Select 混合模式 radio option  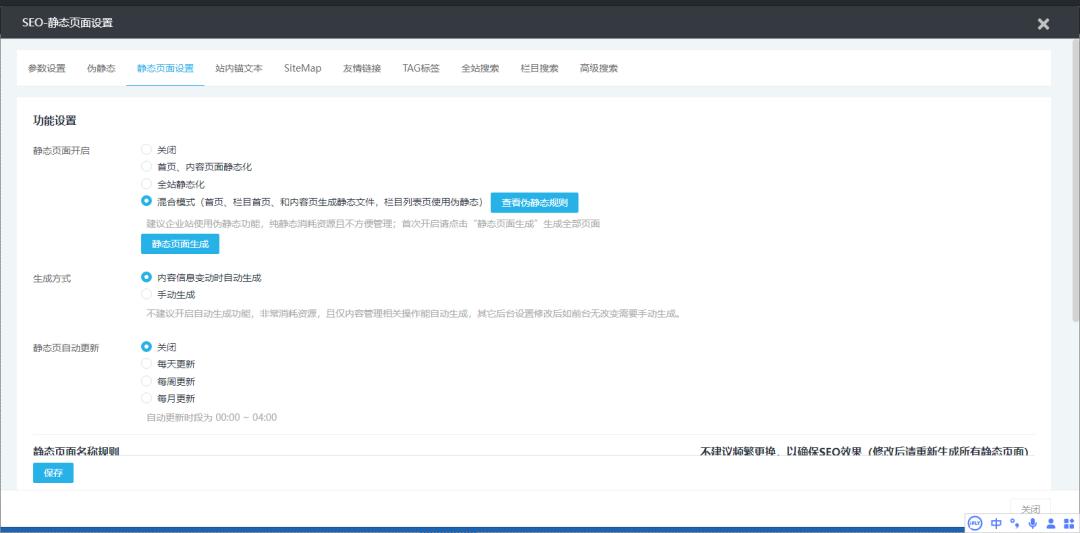point(146,201)
